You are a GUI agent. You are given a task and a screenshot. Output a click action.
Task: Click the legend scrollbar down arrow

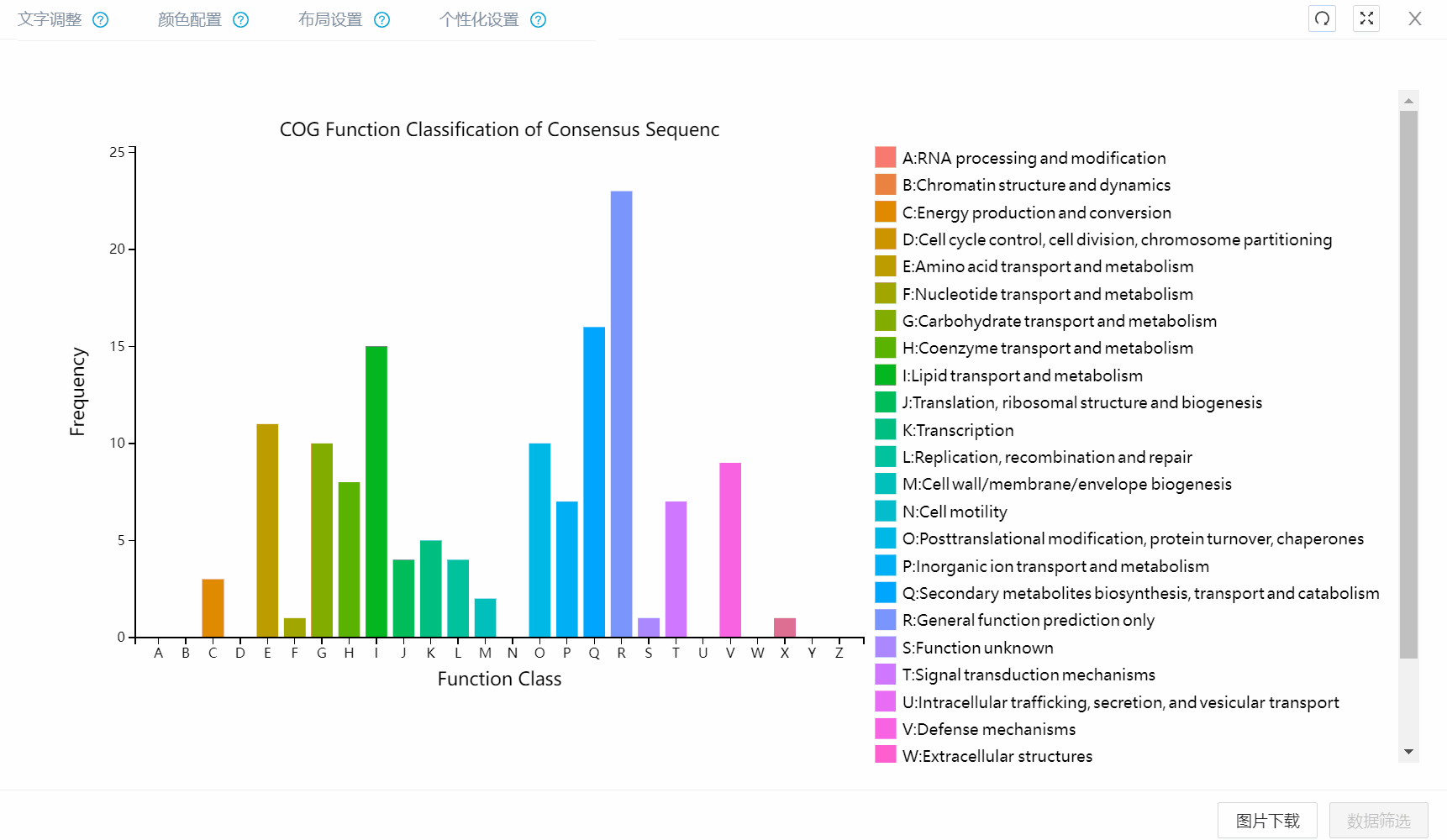pos(1408,752)
